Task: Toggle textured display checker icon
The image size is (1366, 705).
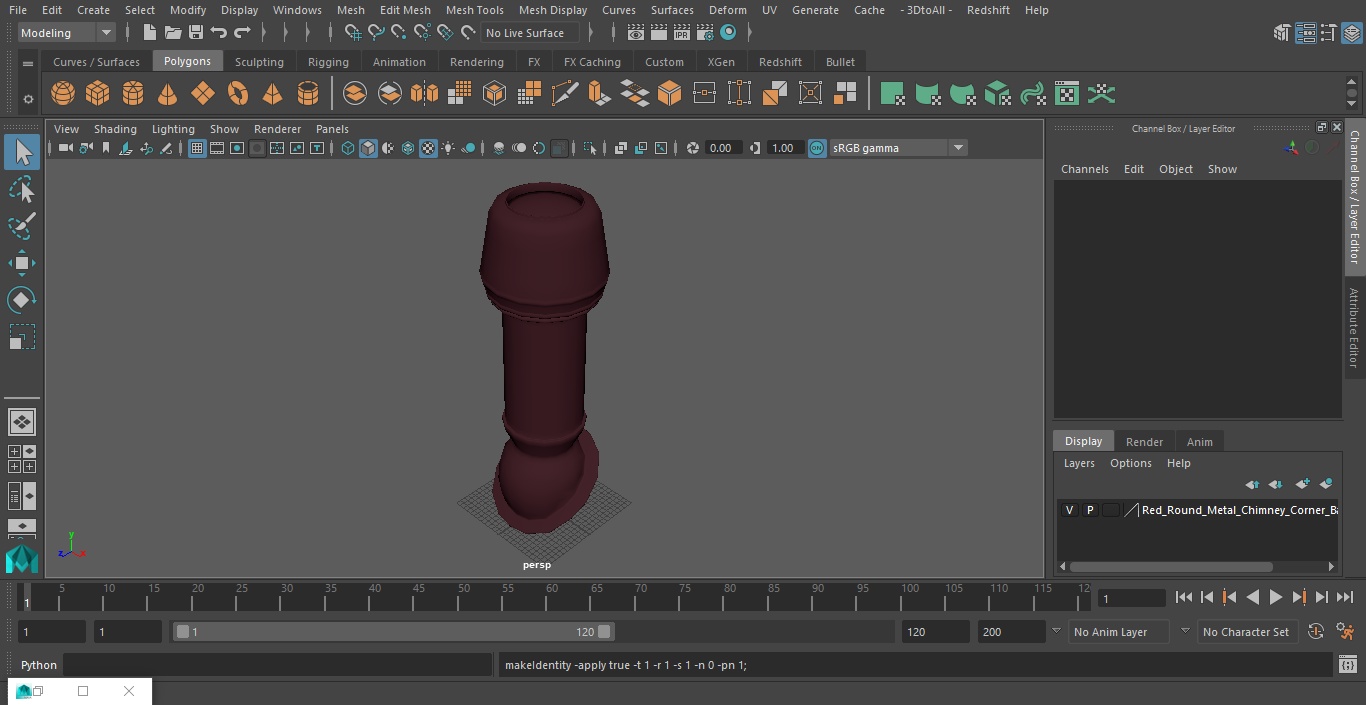Action: [x=428, y=148]
